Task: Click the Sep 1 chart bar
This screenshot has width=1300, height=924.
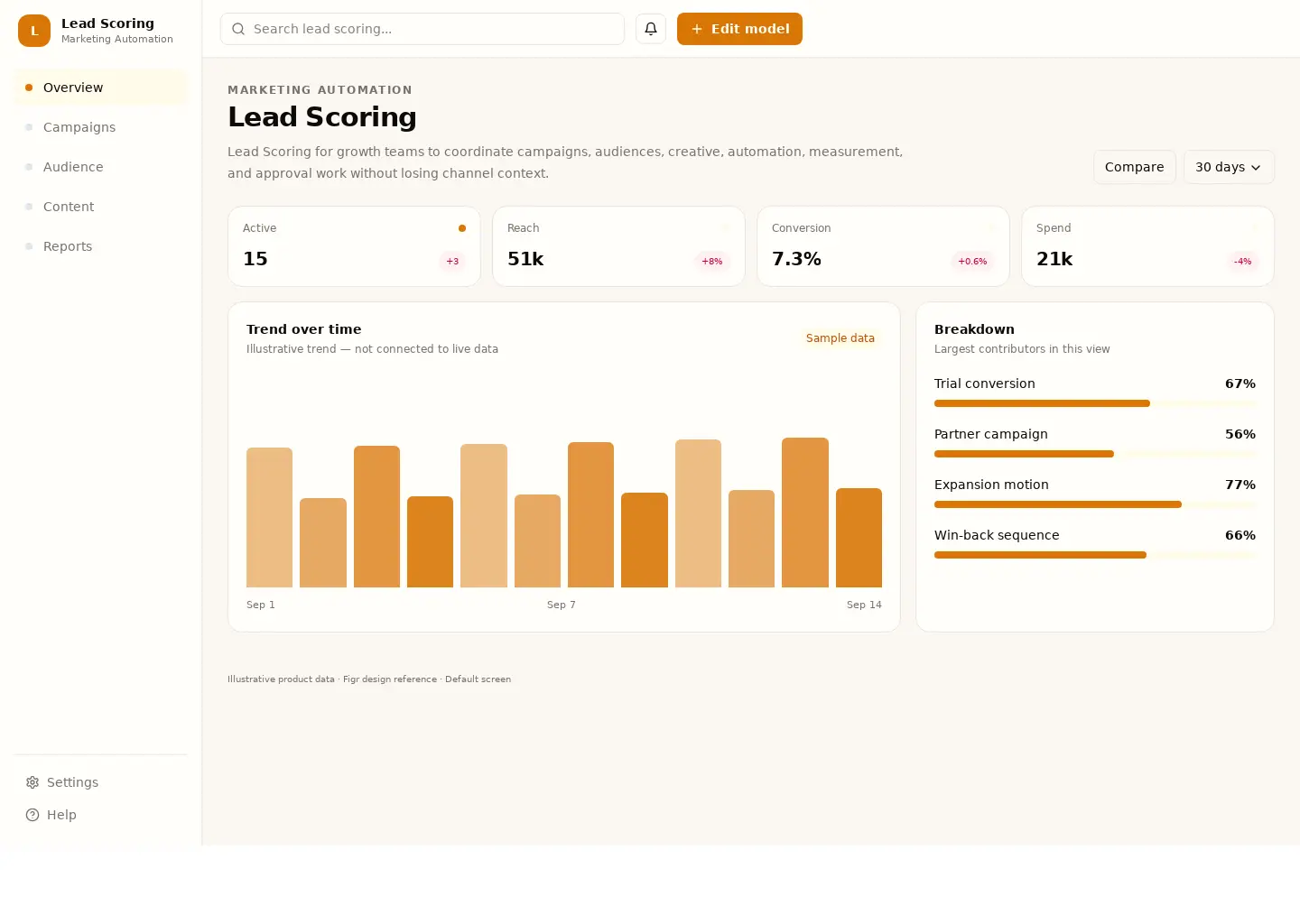Action: click(269, 517)
